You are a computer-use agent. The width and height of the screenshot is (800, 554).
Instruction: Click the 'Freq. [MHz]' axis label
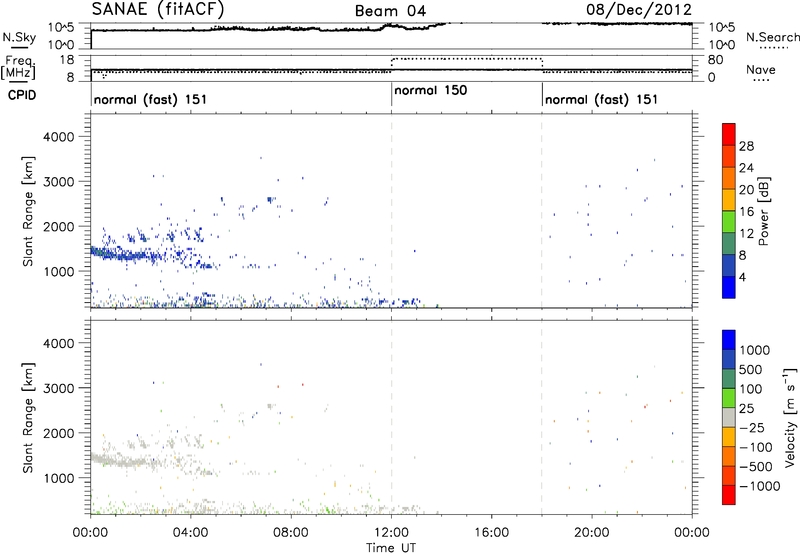[20, 67]
